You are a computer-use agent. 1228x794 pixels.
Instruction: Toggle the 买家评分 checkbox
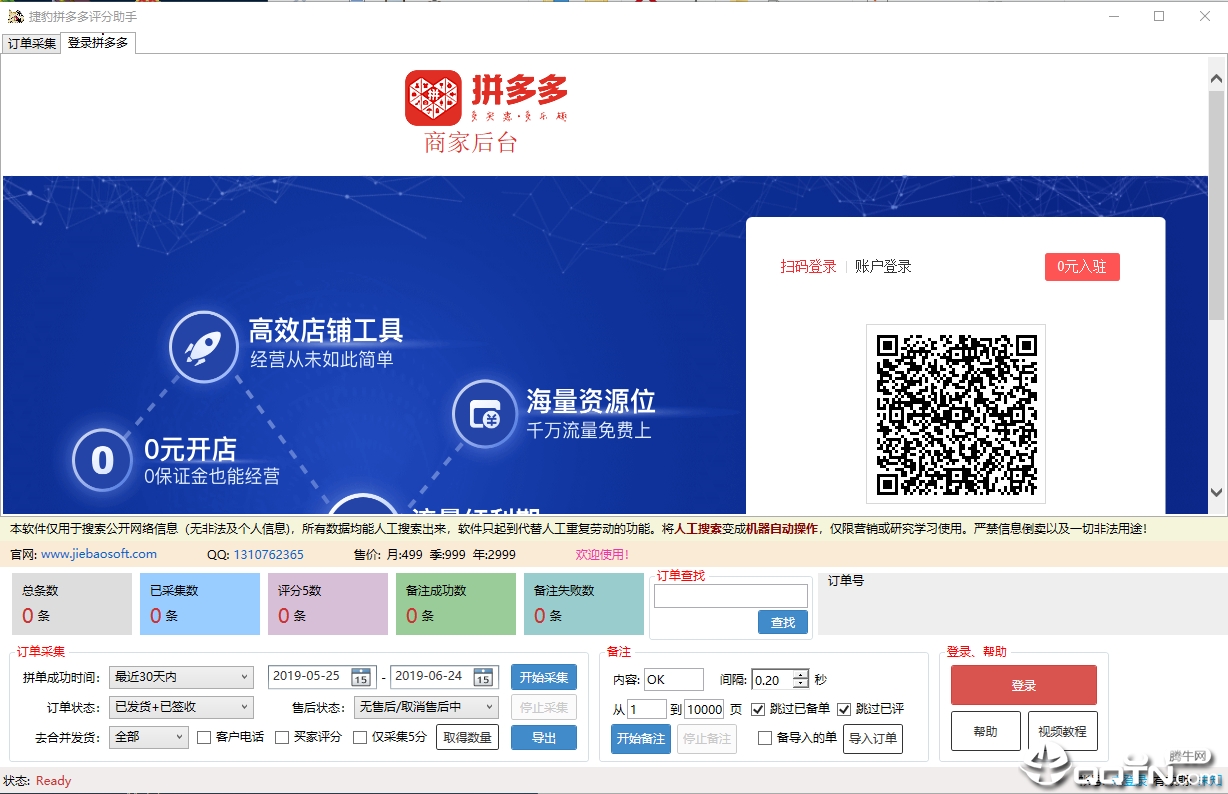[282, 737]
